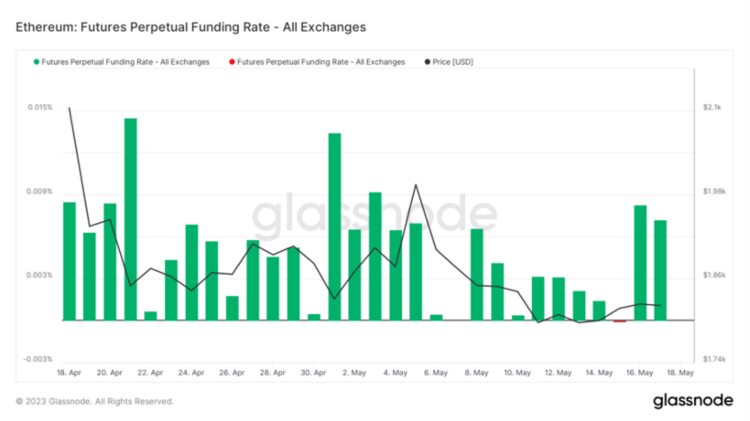The width and height of the screenshot is (750, 421).
Task: Click the 0.015% left axis label
Action: (x=39, y=107)
